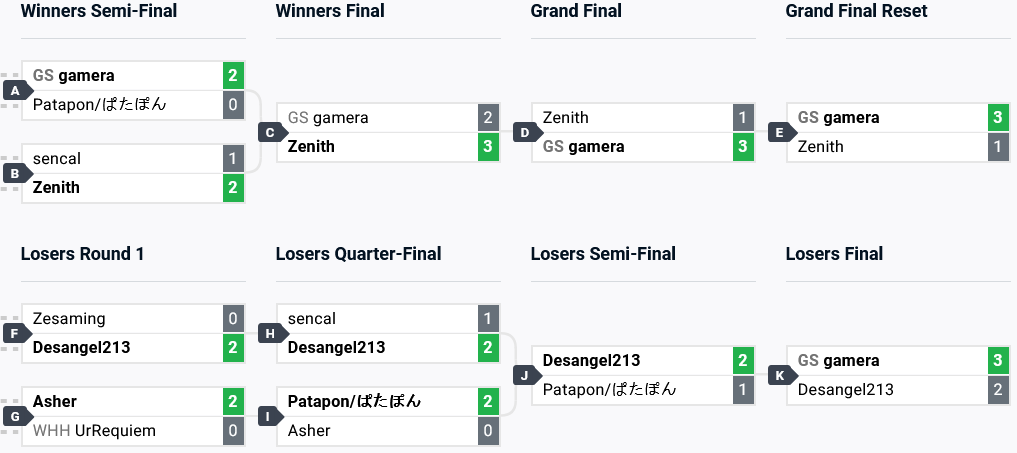Click Desangel213 in Losers Semi-Final
Image resolution: width=1017 pixels, height=453 pixels.
point(591,361)
